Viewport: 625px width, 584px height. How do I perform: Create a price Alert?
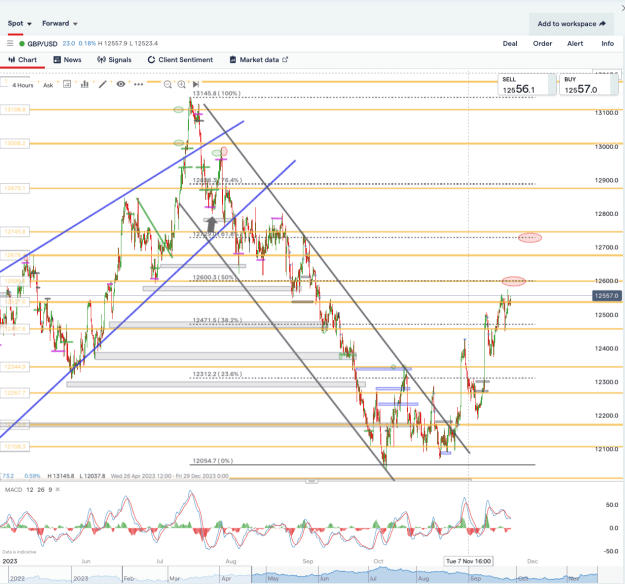click(575, 43)
